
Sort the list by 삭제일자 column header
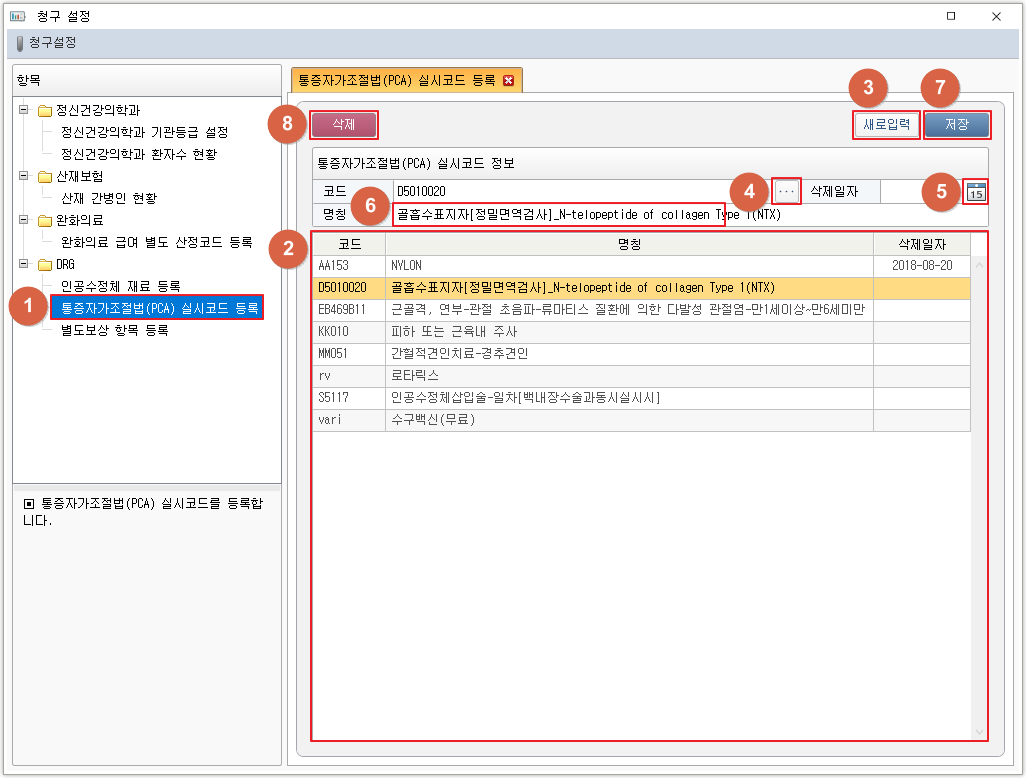[x=921, y=244]
